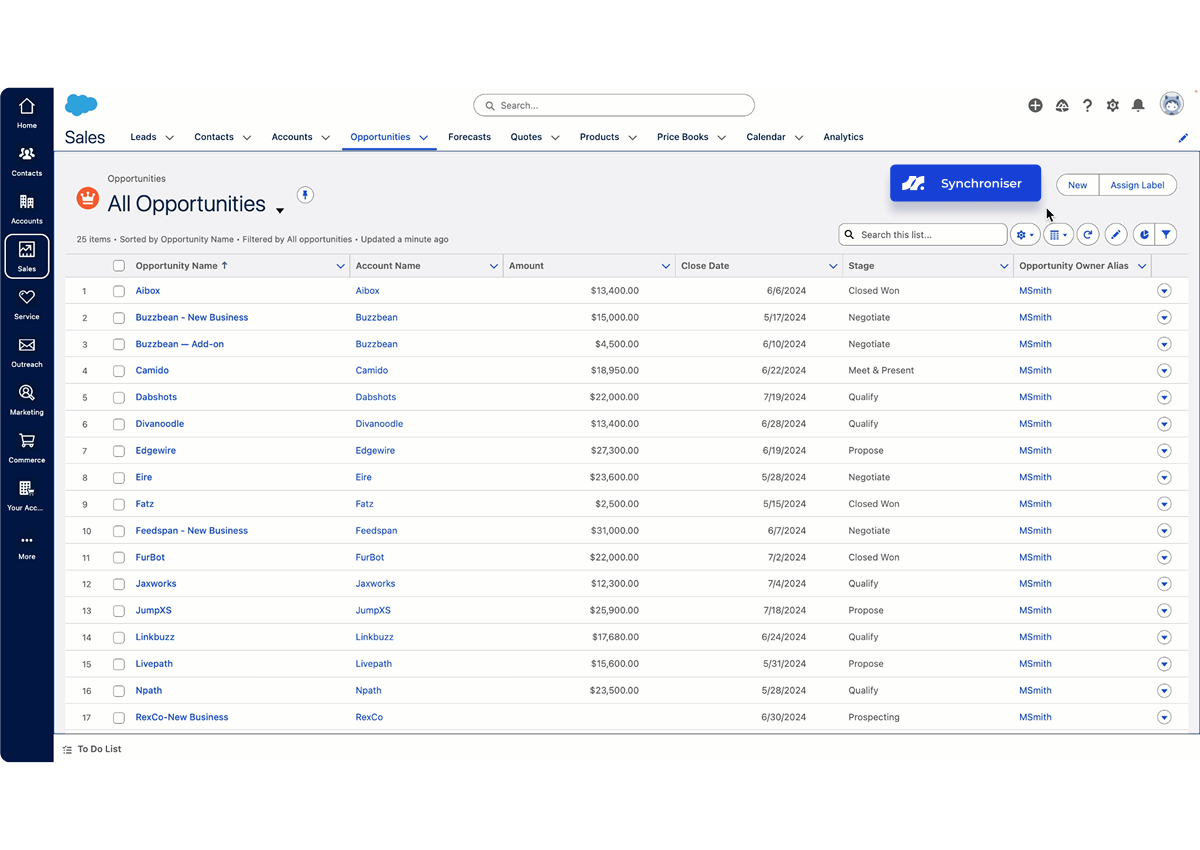This screenshot has height=850, width=1200.
Task: Open the Feedspan - New Business opportunity
Action: click(192, 531)
